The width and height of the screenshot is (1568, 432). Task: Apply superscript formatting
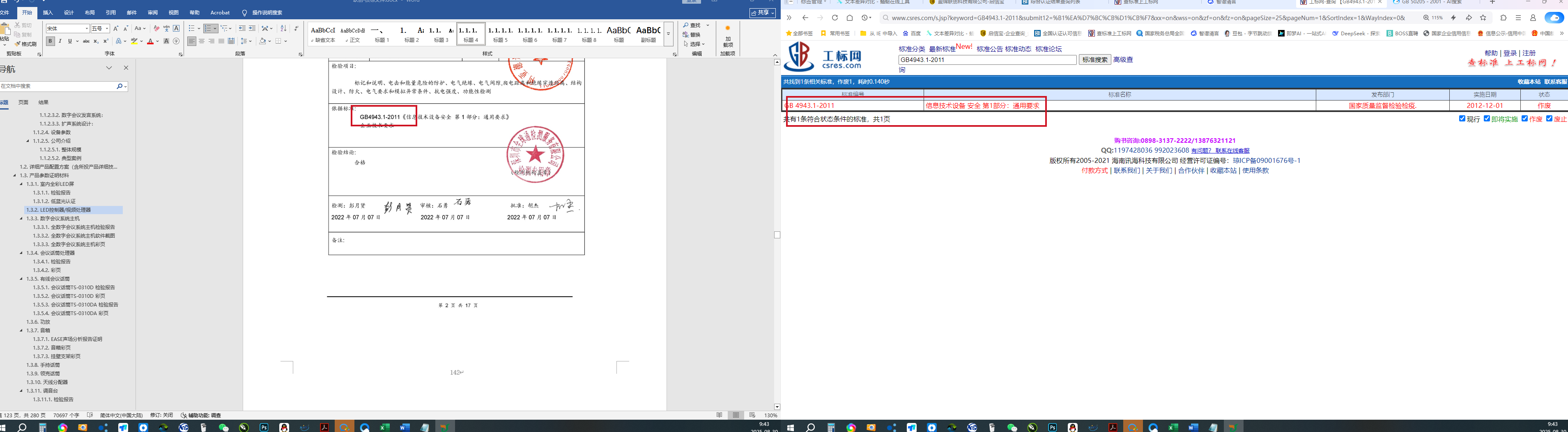105,41
